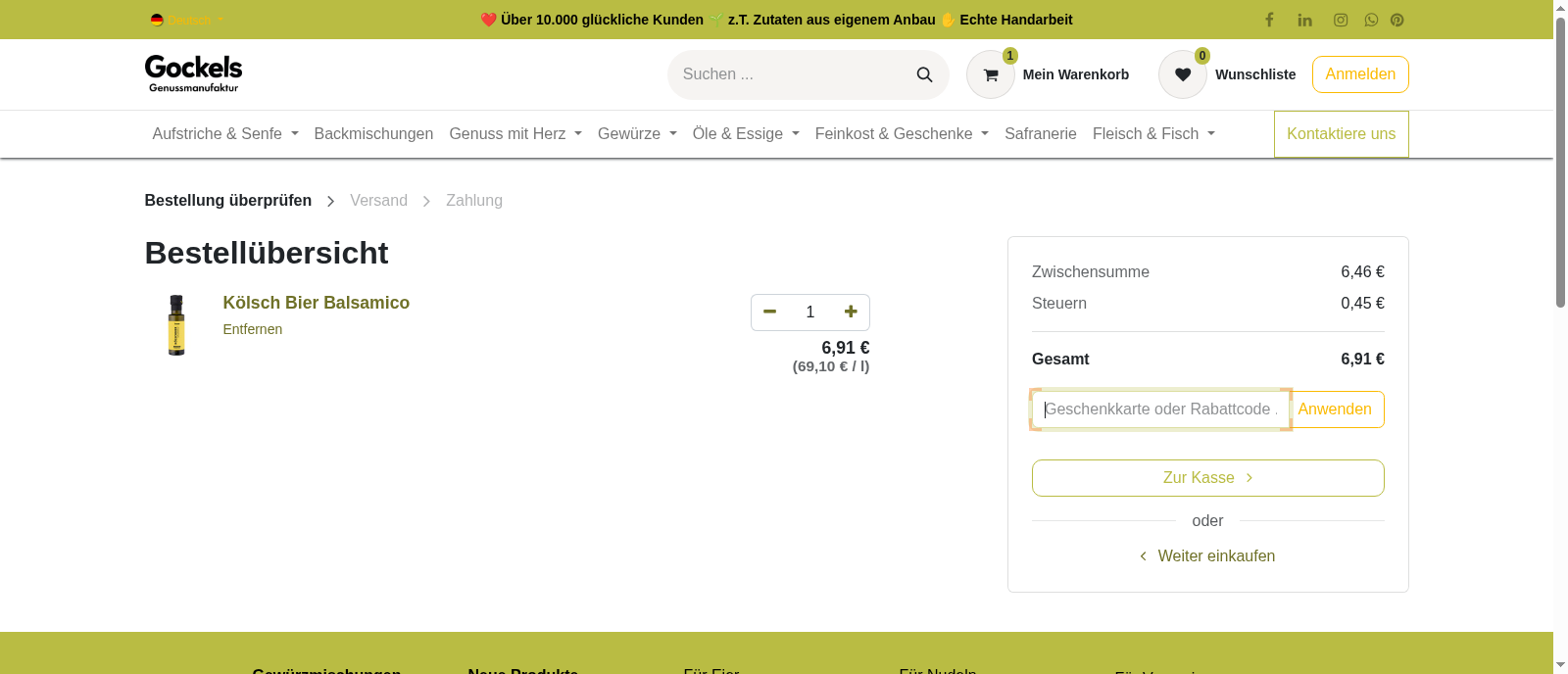Click the quantity value field

[810, 312]
